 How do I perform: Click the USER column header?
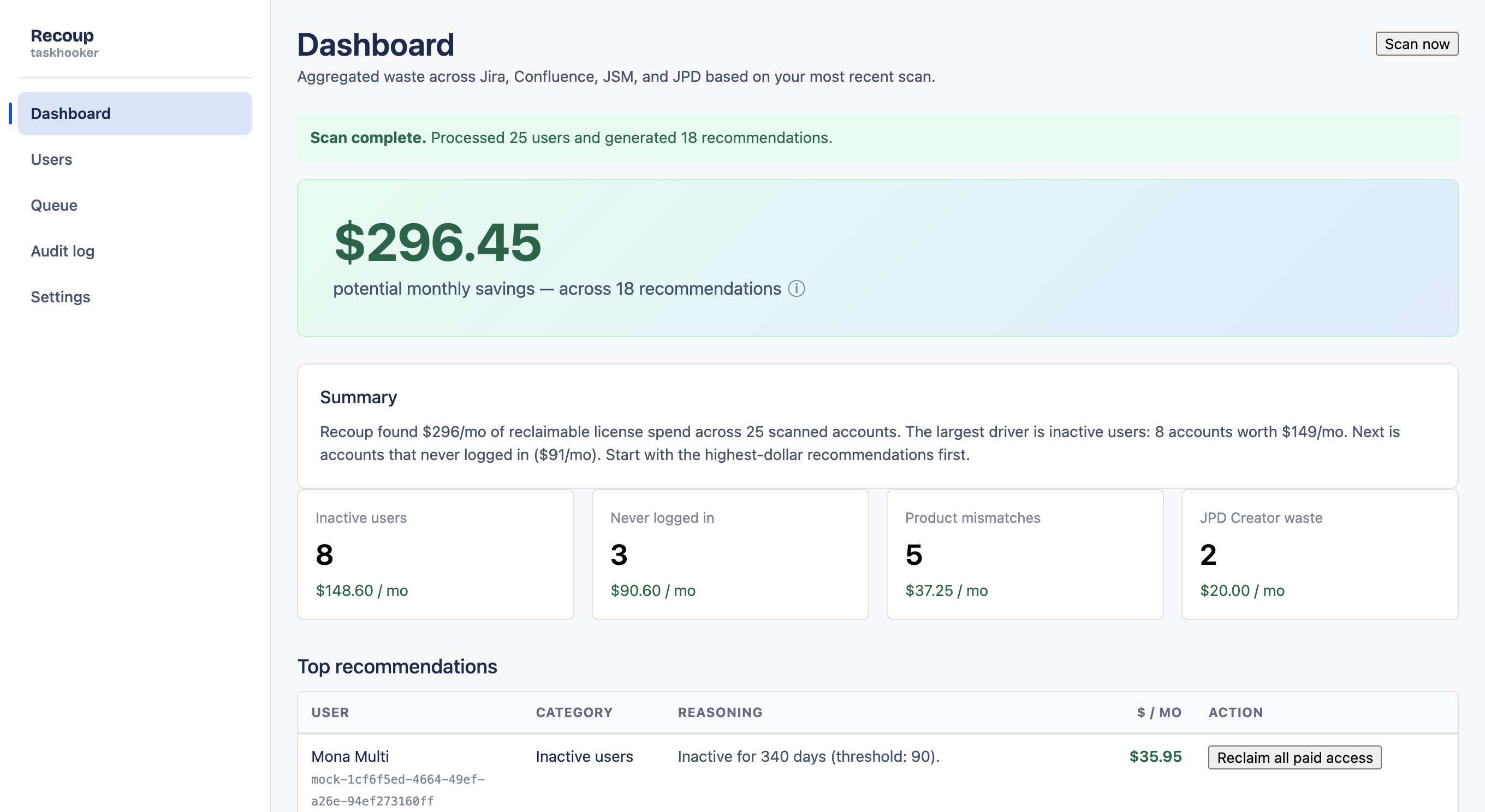pyautogui.click(x=330, y=712)
